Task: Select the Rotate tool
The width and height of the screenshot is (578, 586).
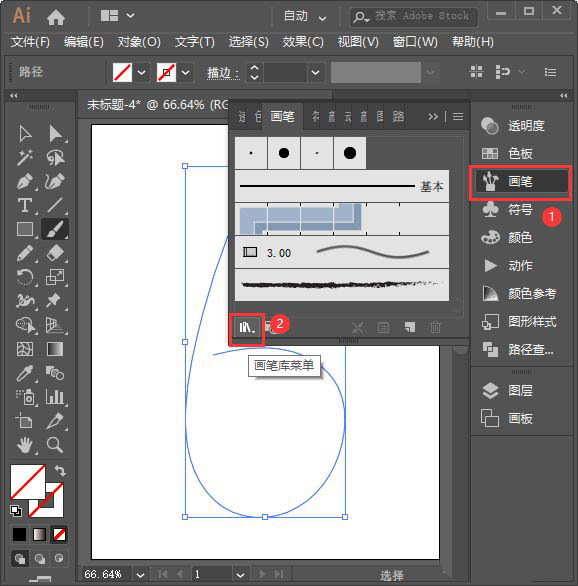Action: (25, 277)
